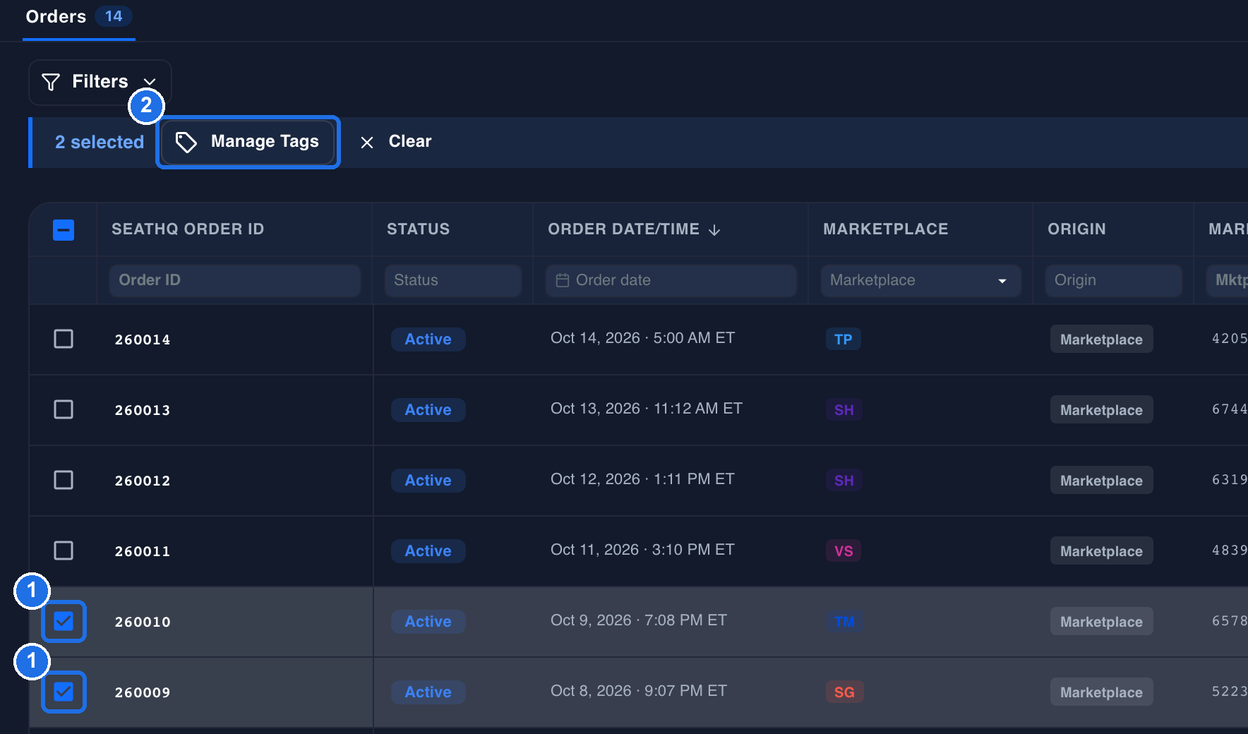Viewport: 1248px width, 734px height.
Task: Click the Manage Tags button
Action: tap(248, 142)
